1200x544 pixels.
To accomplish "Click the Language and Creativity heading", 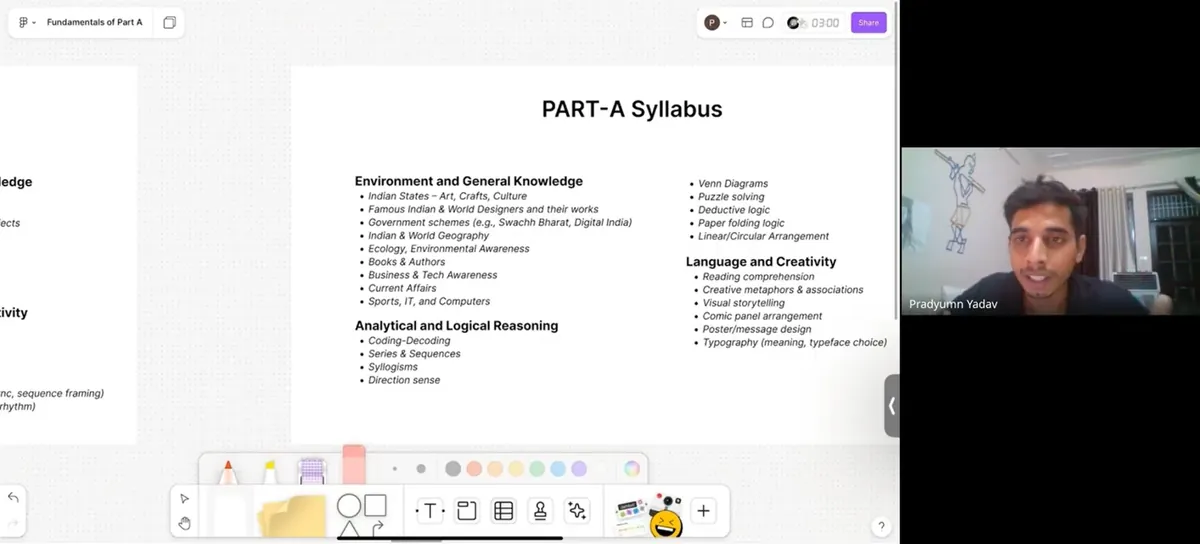I will (x=761, y=261).
